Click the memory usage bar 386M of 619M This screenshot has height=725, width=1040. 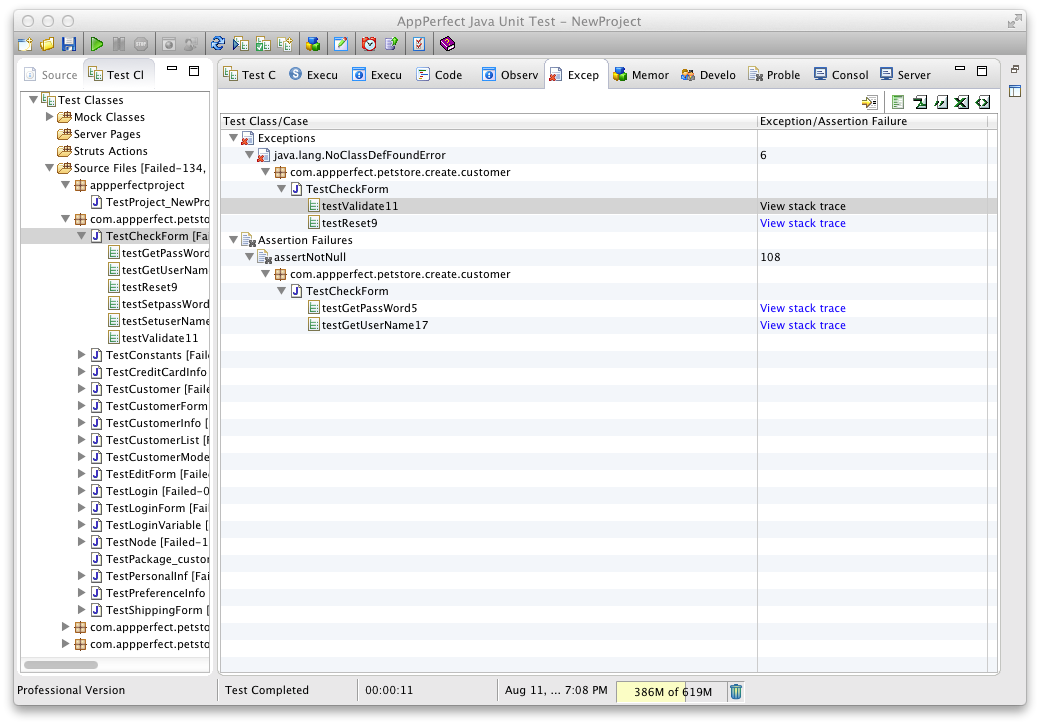[672, 692]
